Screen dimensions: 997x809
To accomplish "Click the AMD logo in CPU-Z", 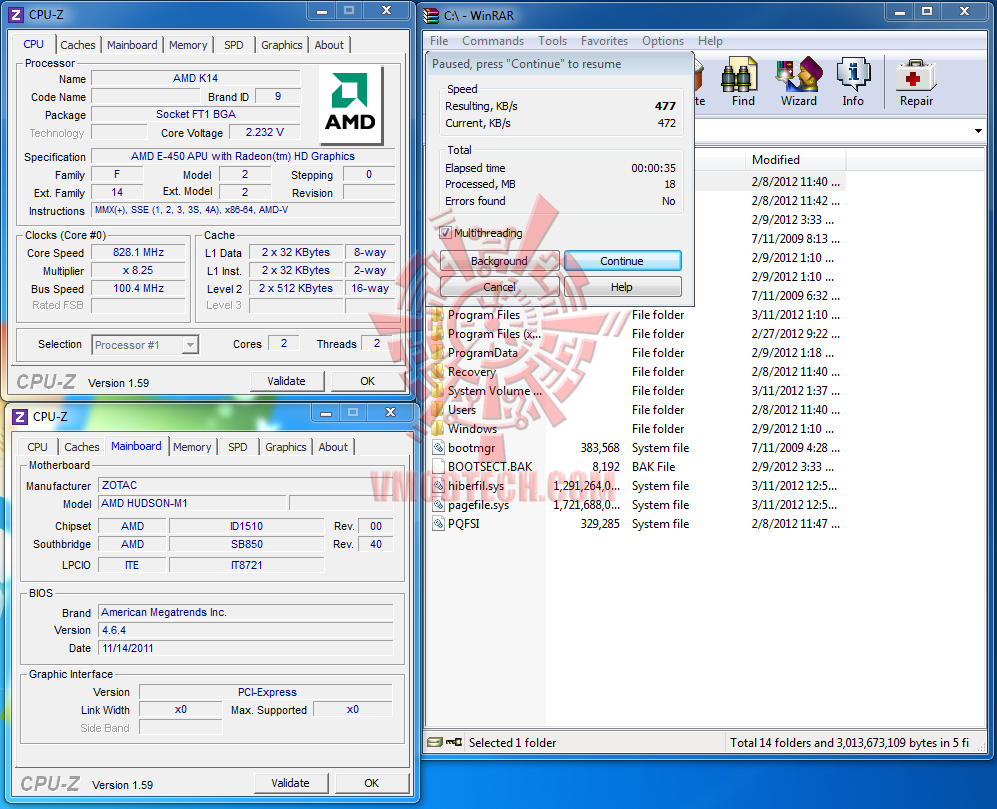I will [350, 103].
